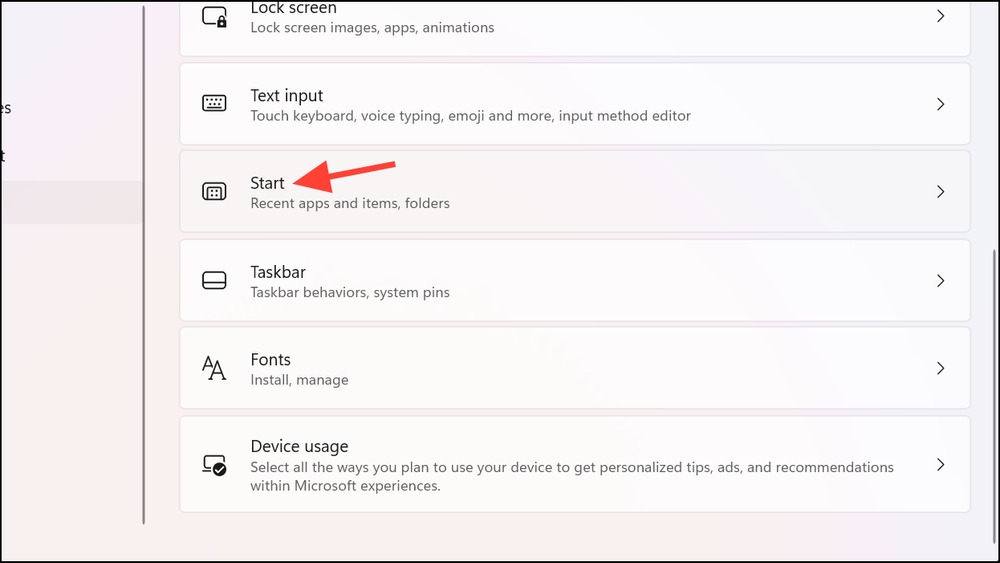The height and width of the screenshot is (563, 1000).
Task: Click 'Taskbar behaviors, system pins' text
Action: [350, 293]
